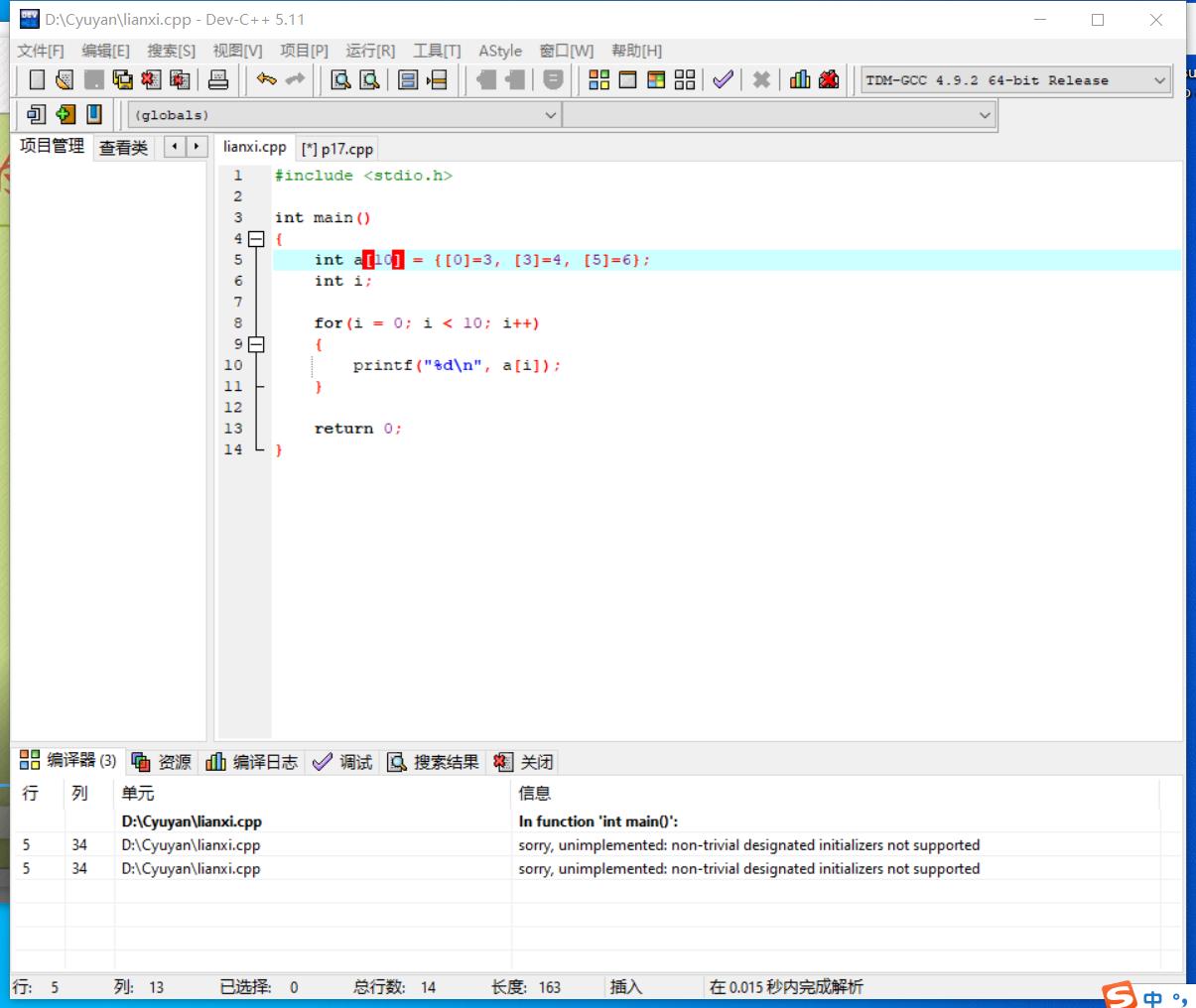Open the 编译日志 compile log tab
Viewport: 1196px width, 1008px height.
point(252,762)
